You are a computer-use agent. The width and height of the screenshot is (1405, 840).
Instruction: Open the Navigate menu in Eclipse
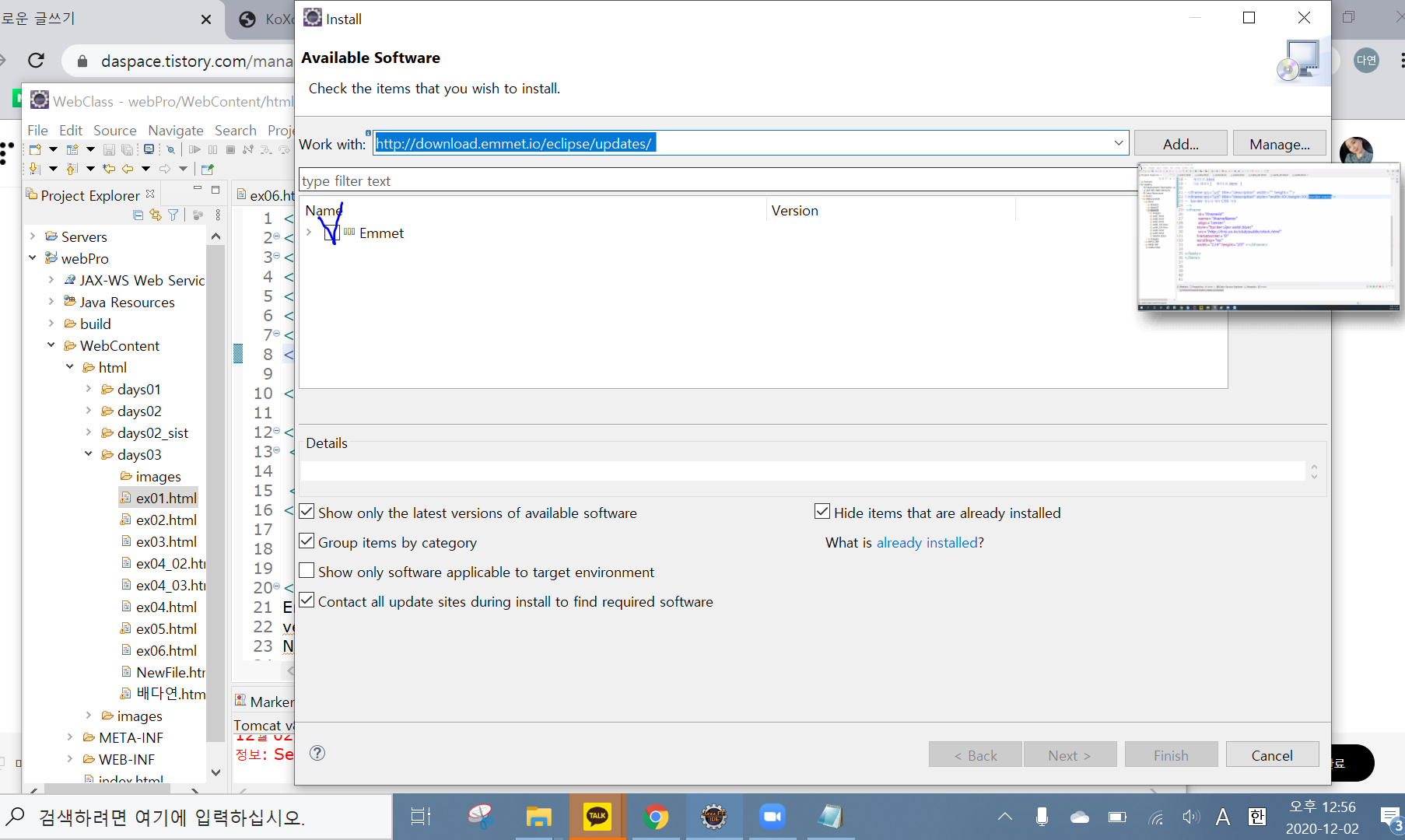176,130
